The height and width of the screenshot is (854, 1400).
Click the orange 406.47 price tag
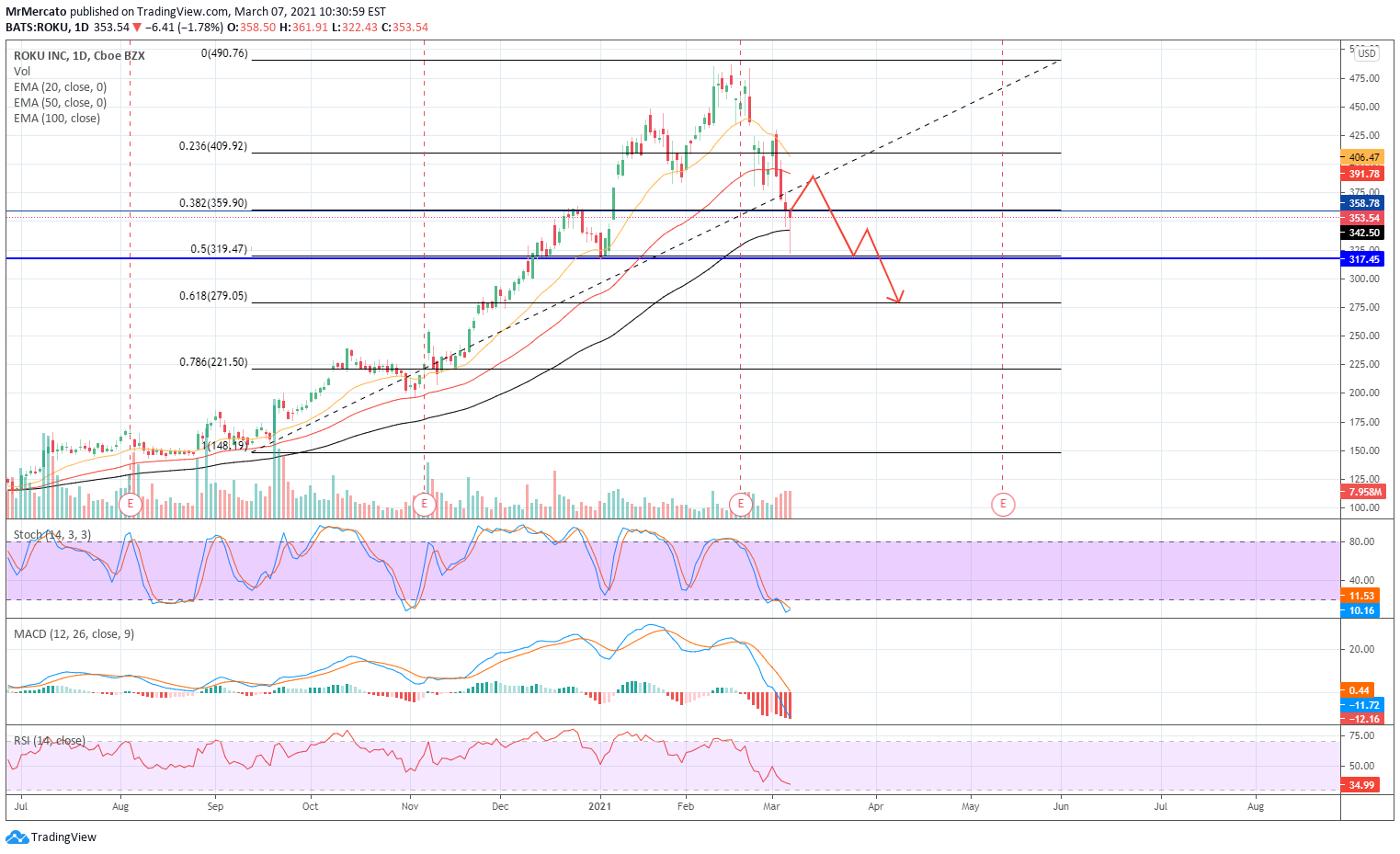[x=1362, y=158]
